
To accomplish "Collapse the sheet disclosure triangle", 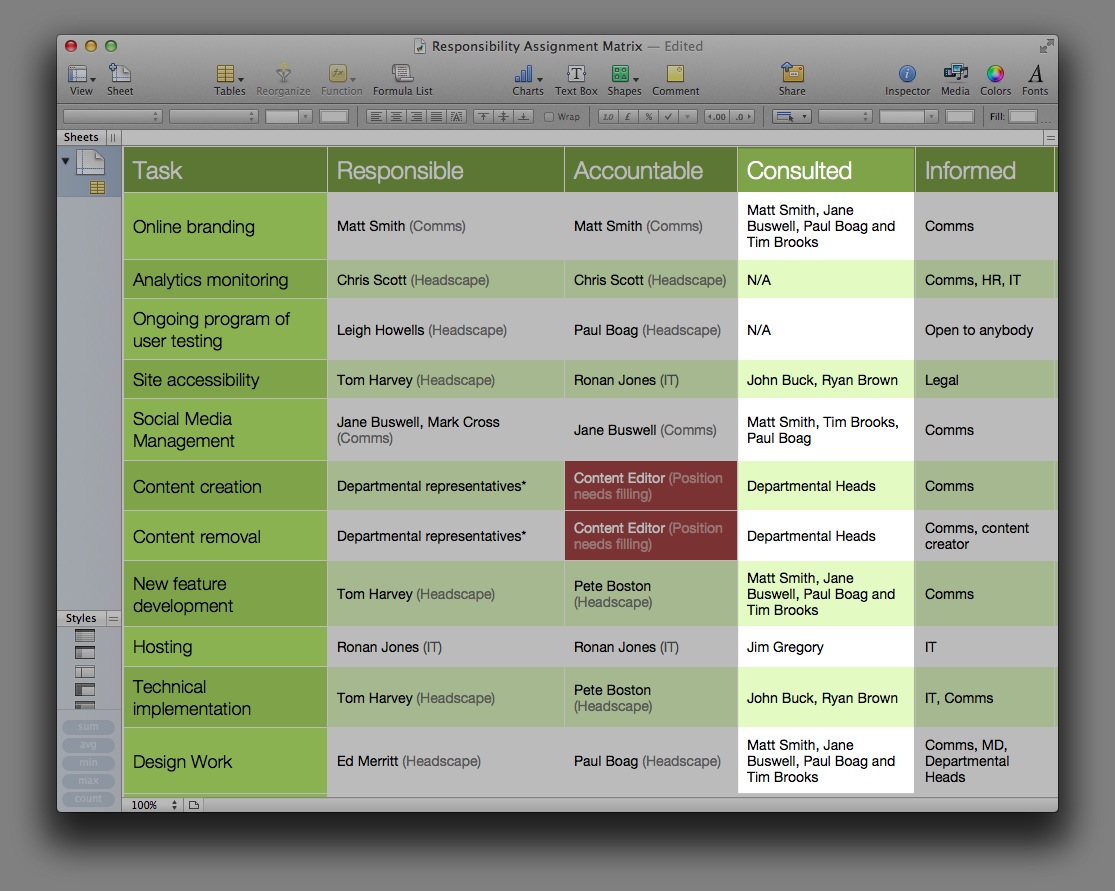I will [x=65, y=161].
